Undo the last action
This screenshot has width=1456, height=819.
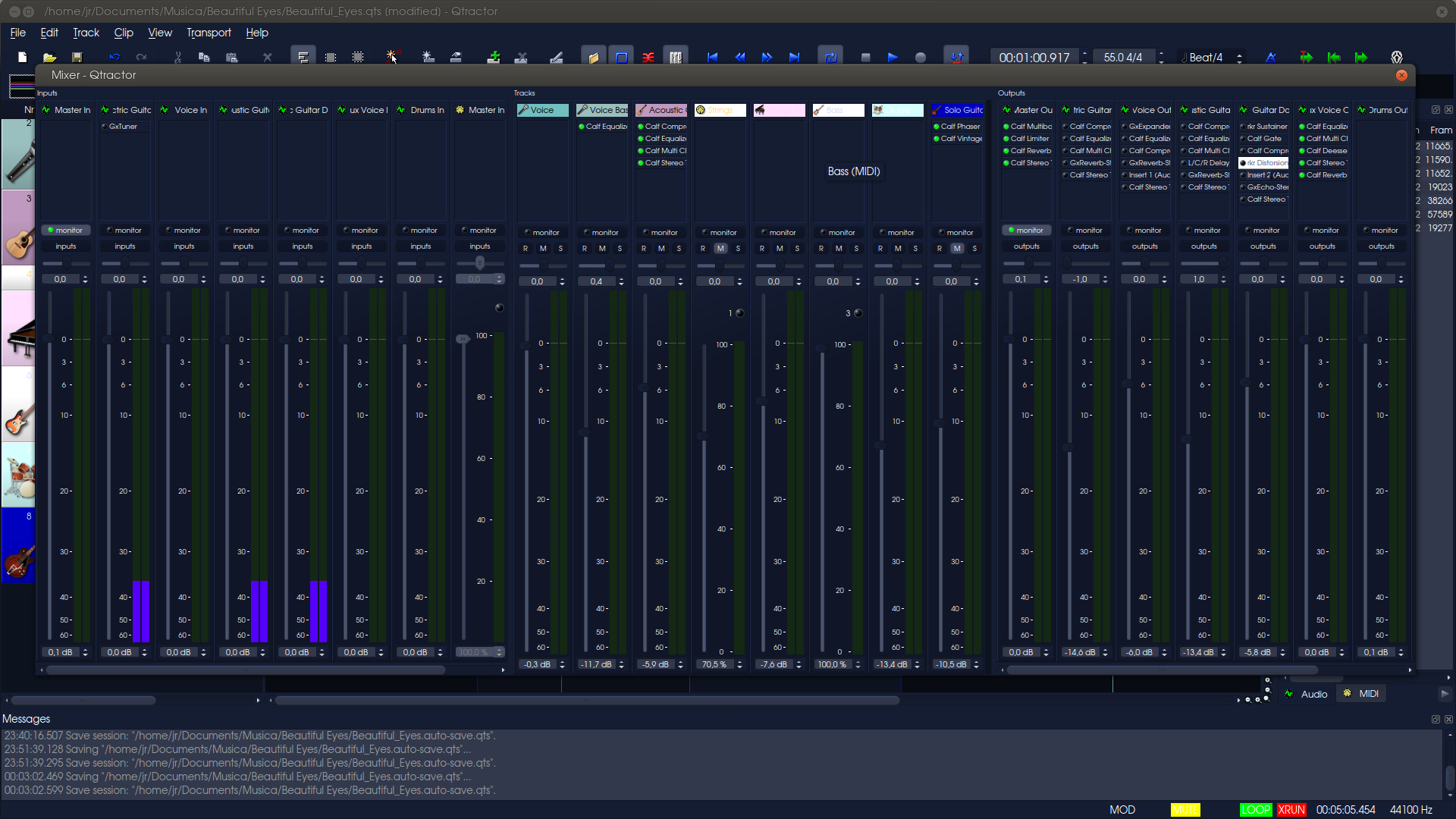115,57
